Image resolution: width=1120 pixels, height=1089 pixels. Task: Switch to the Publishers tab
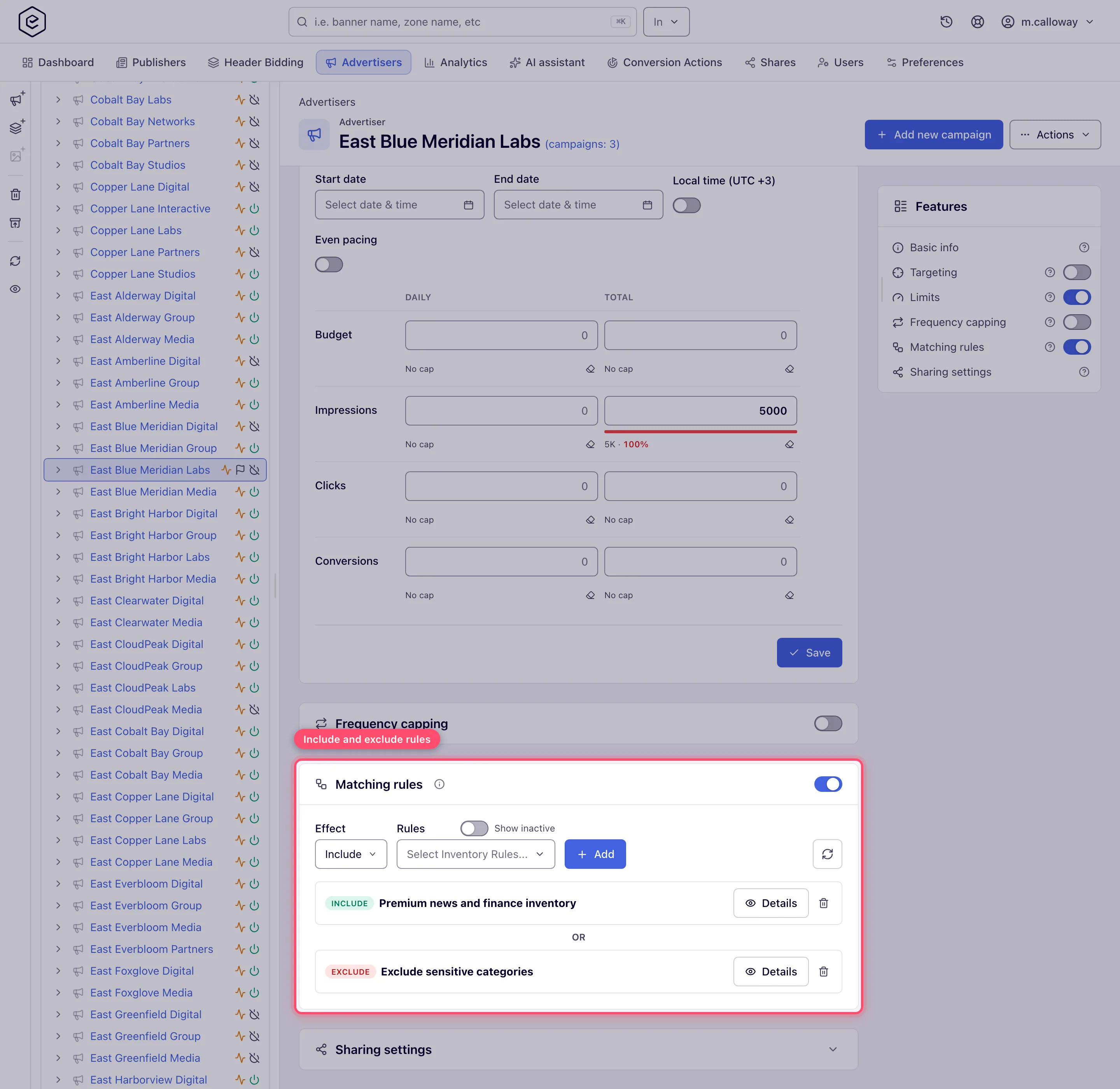coord(150,62)
